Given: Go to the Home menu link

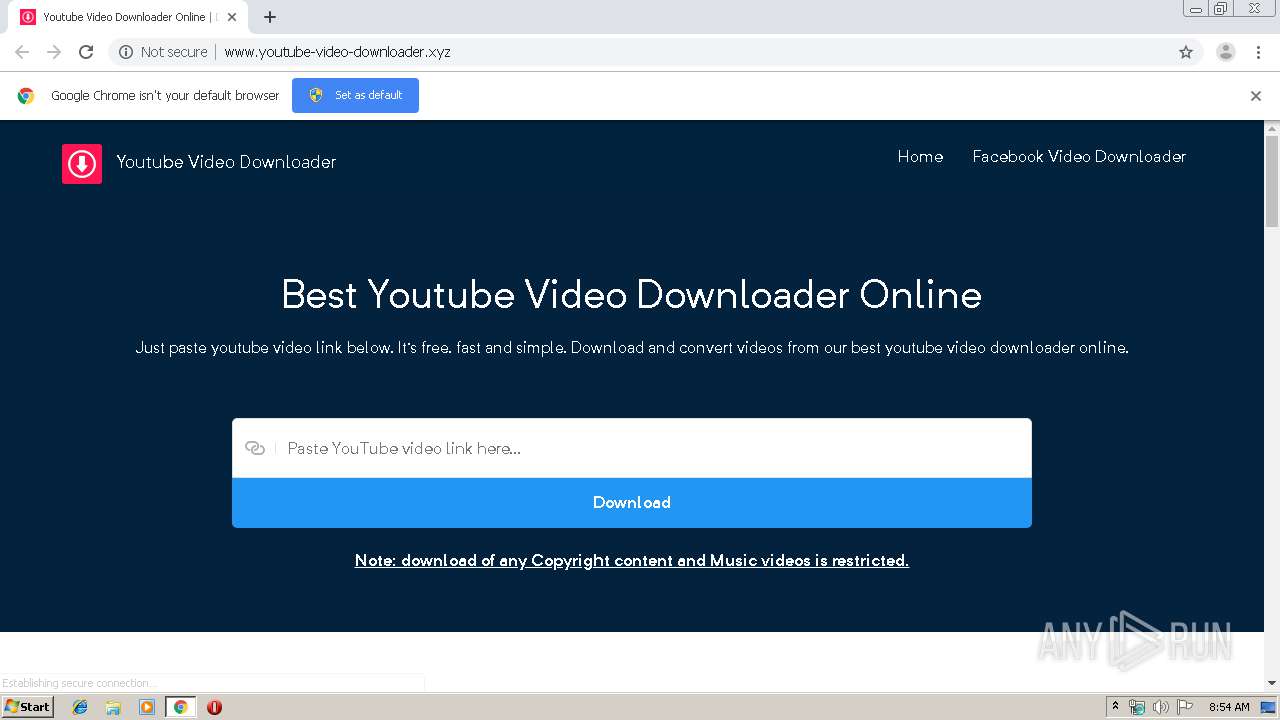Looking at the screenshot, I should pyautogui.click(x=920, y=156).
